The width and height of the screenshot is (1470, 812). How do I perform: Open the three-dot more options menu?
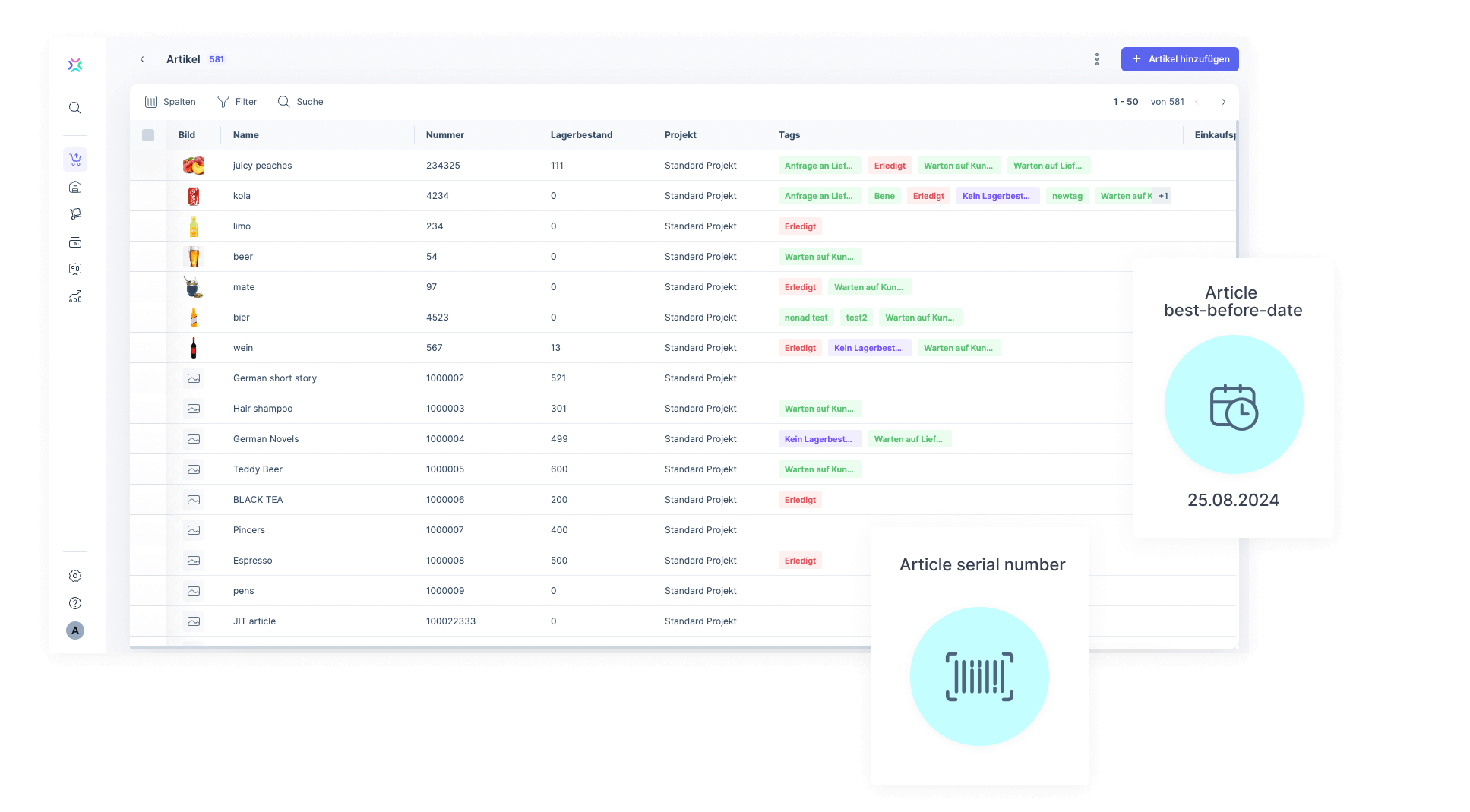(1097, 59)
